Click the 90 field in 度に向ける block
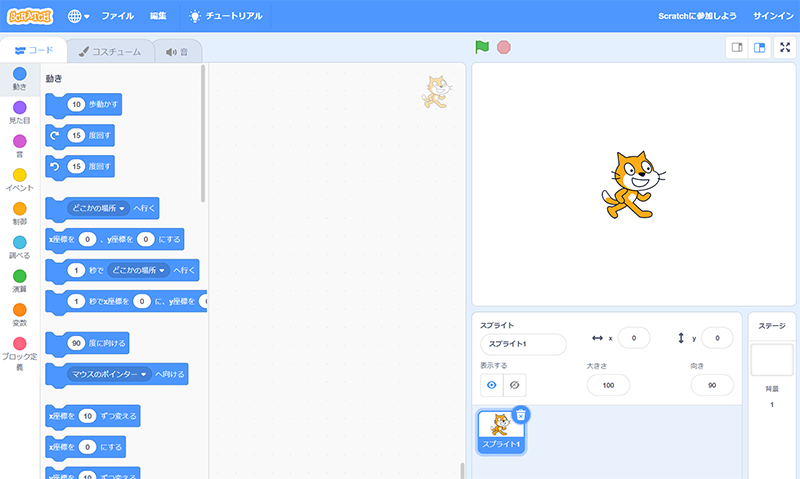 (x=76, y=343)
